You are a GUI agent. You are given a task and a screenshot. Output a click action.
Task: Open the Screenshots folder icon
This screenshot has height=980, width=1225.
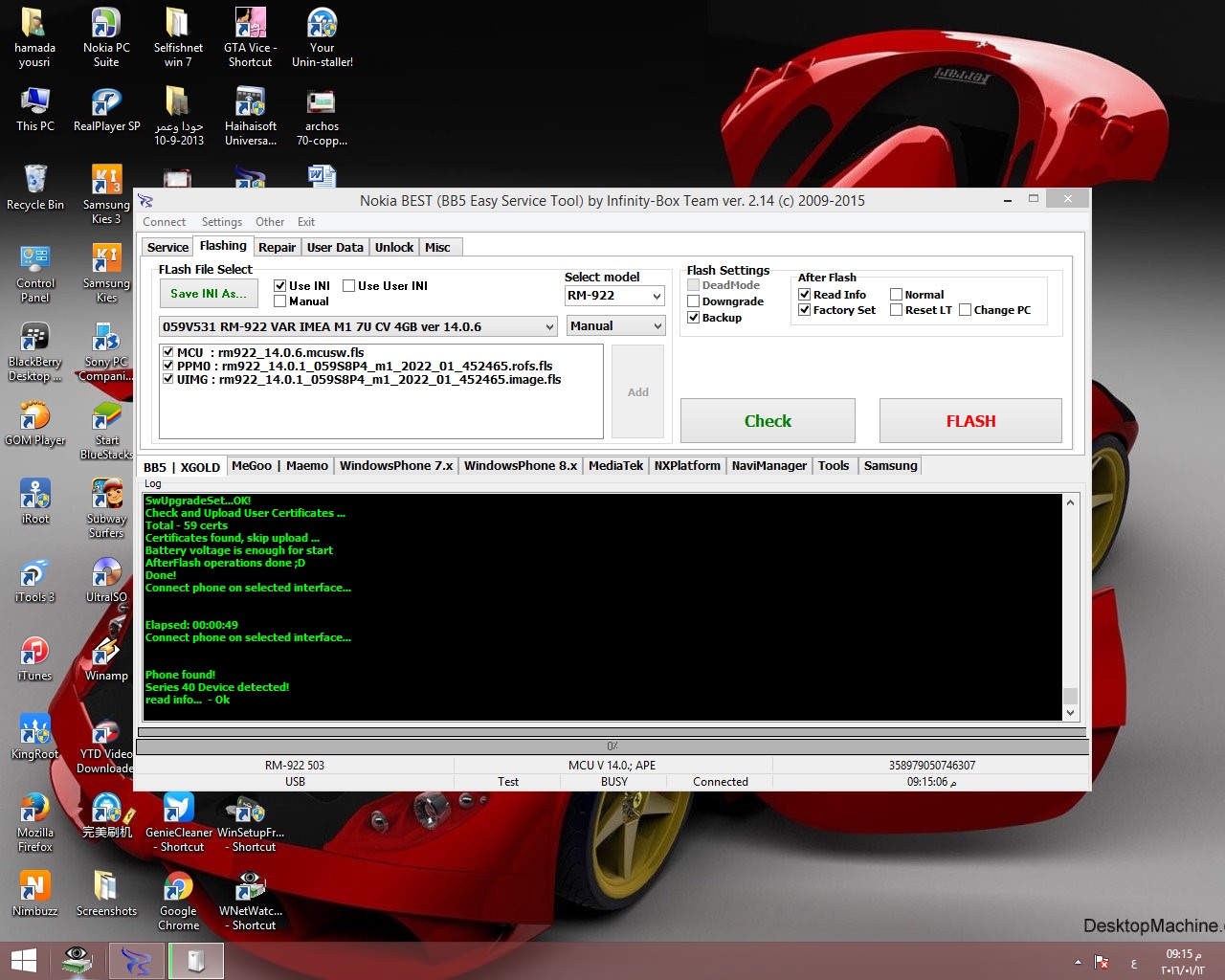(x=106, y=894)
